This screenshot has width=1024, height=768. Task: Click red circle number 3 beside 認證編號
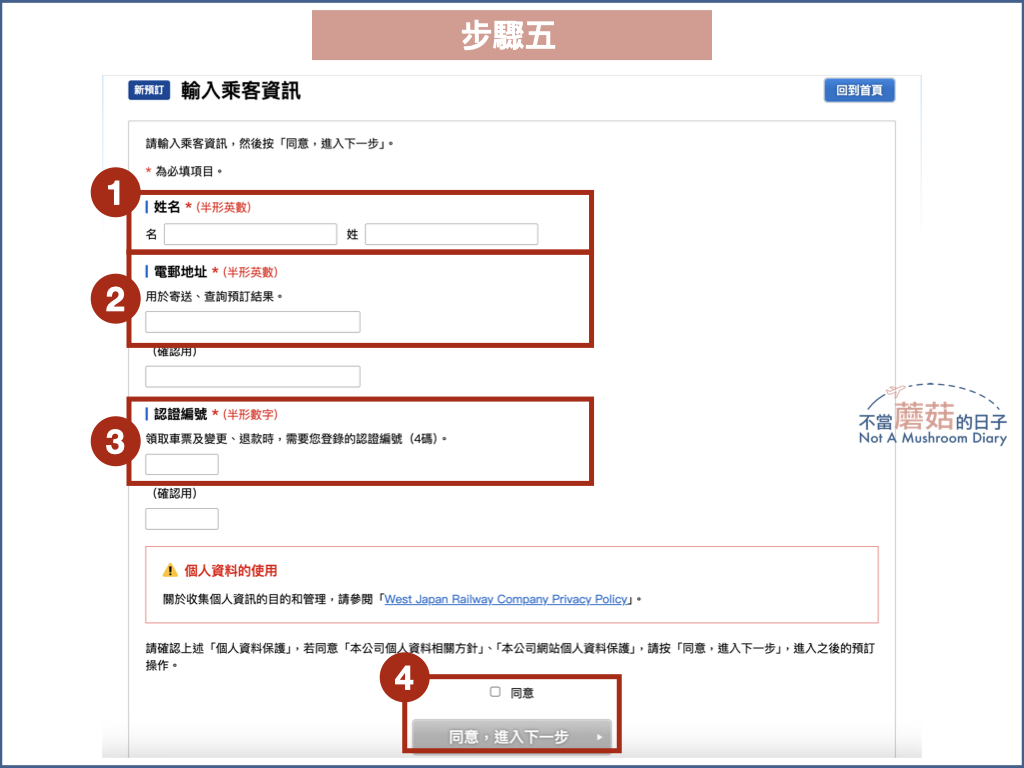(113, 441)
